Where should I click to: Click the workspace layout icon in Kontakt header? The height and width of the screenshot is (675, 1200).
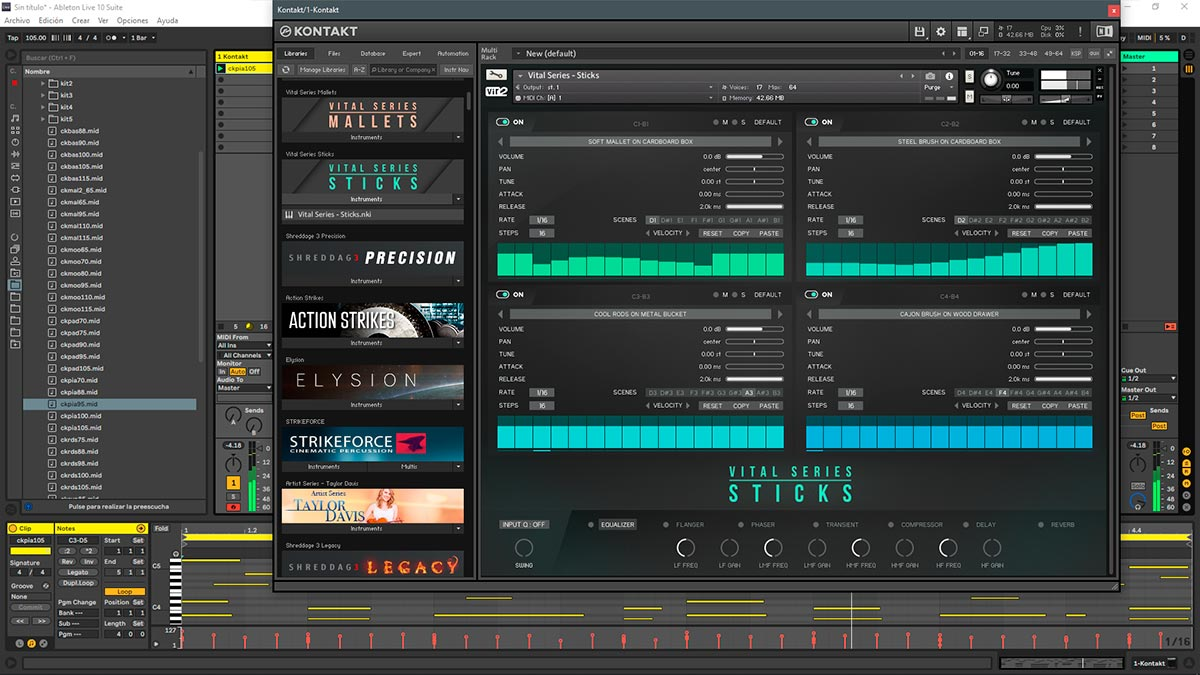962,32
